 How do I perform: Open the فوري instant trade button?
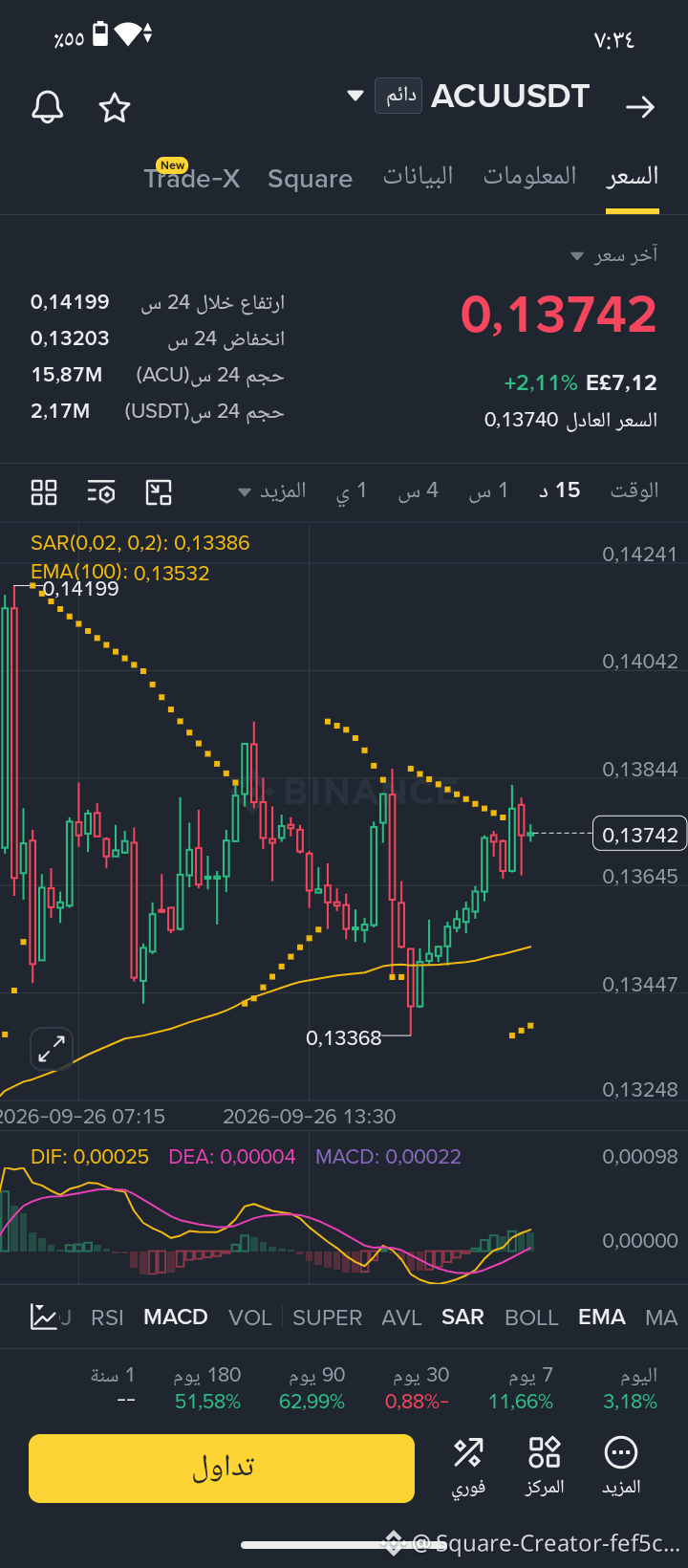[x=468, y=1467]
